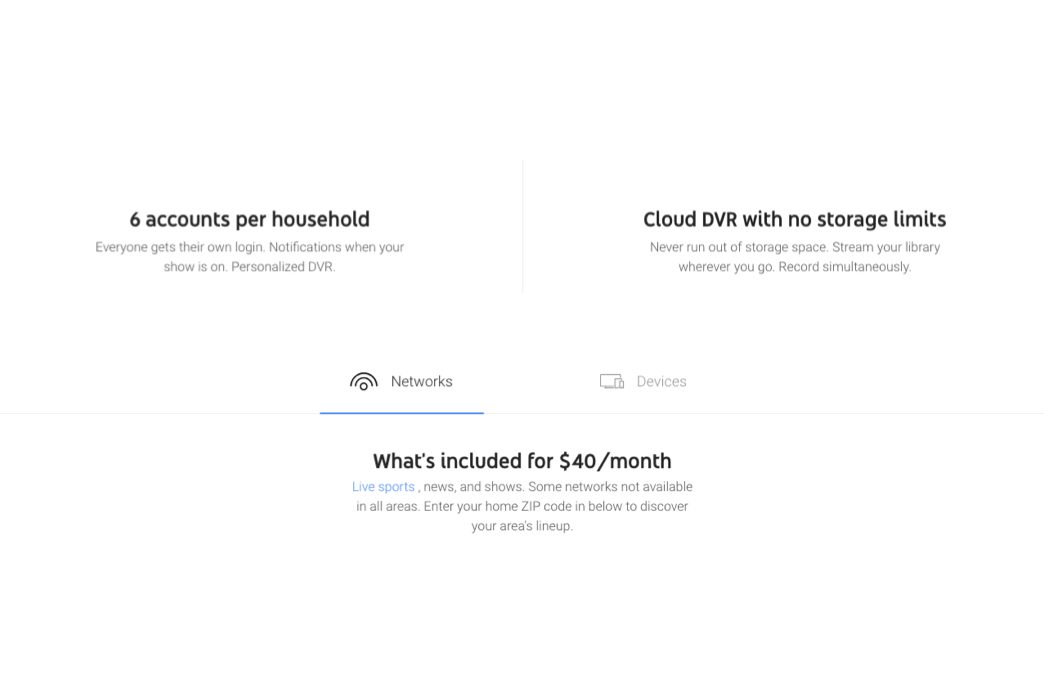
Task: Click the "Some networks not available" text
Action: (609, 487)
